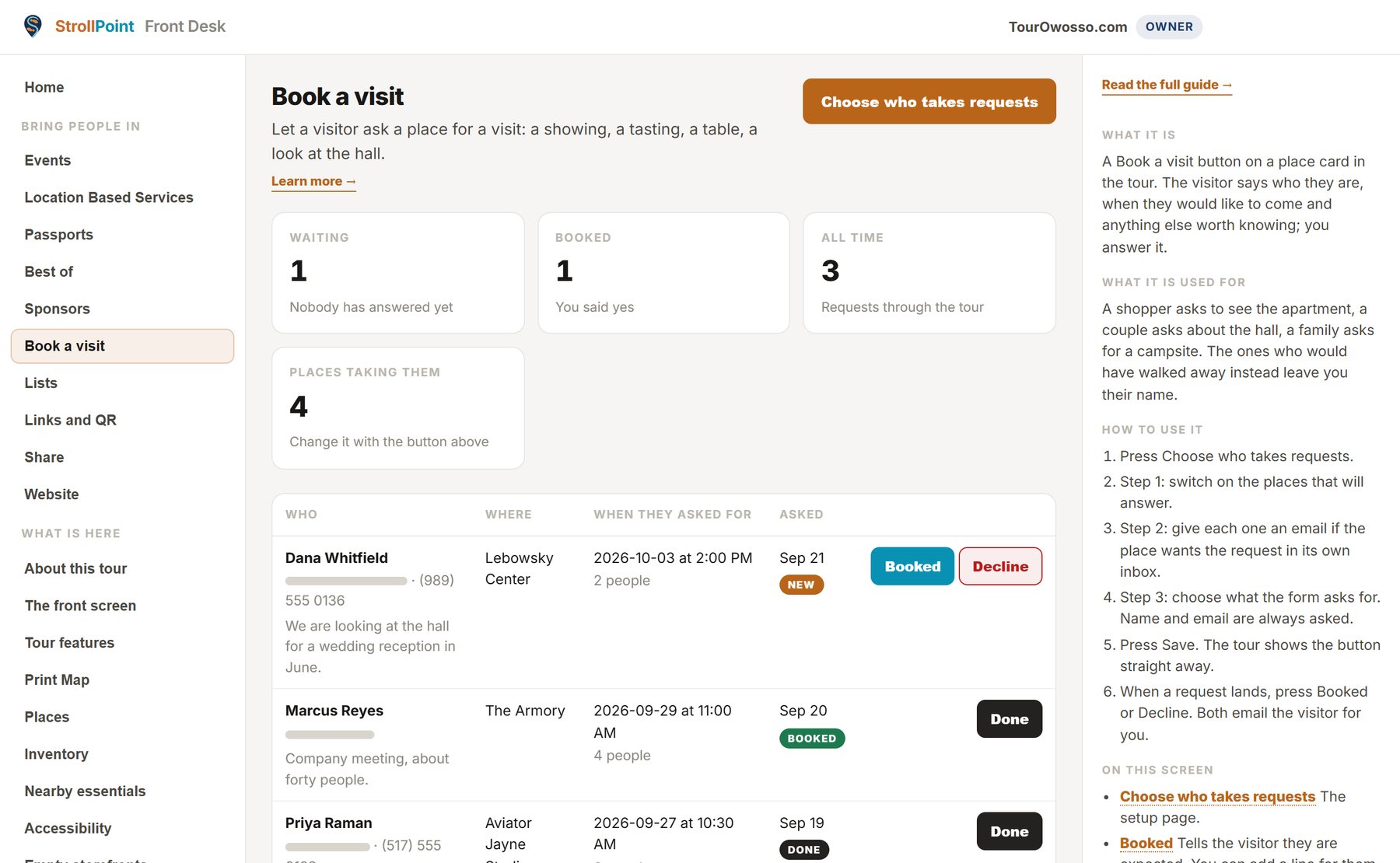
Task: Mark Dana Whitfield's request as Booked
Action: pyautogui.click(x=912, y=566)
